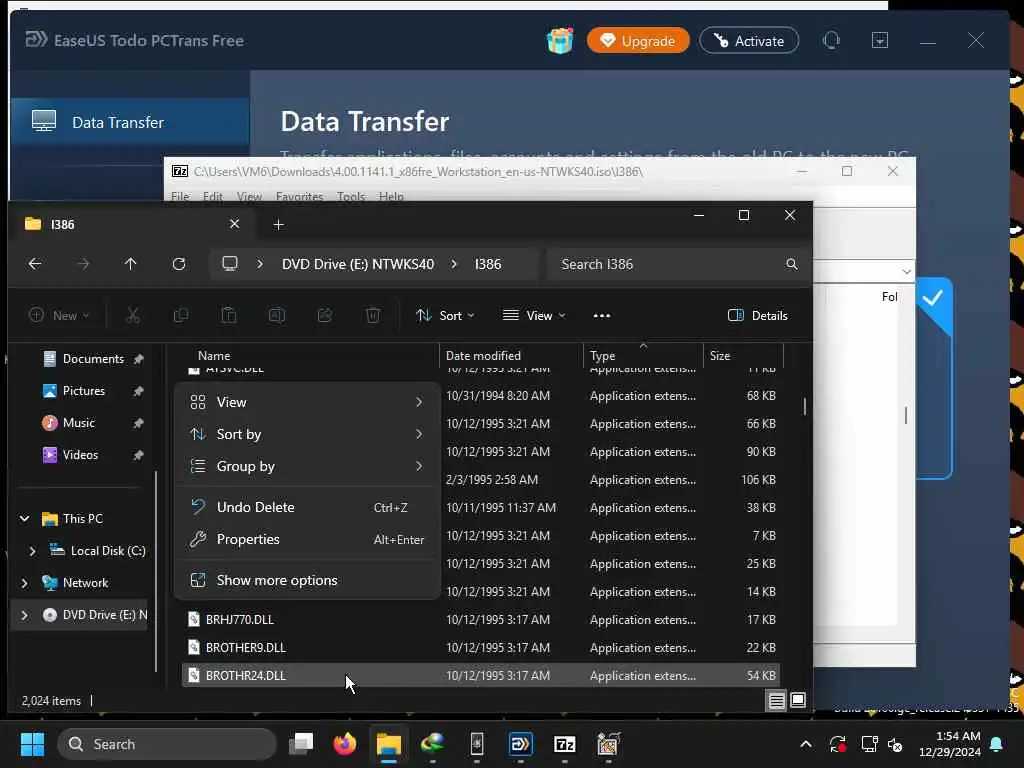Open the Tools menu in 7-Zip
This screenshot has height=768, width=1024.
click(351, 197)
